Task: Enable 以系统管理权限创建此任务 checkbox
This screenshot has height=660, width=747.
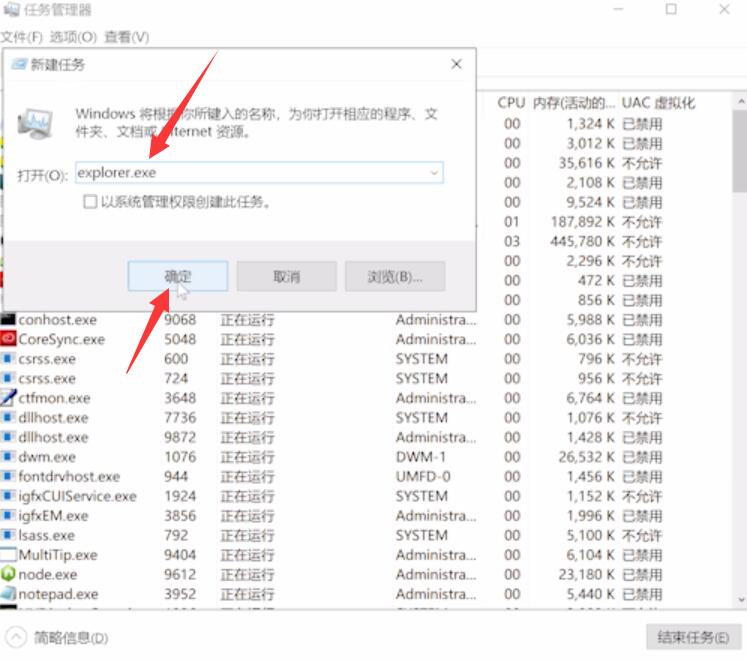Action: click(x=90, y=202)
